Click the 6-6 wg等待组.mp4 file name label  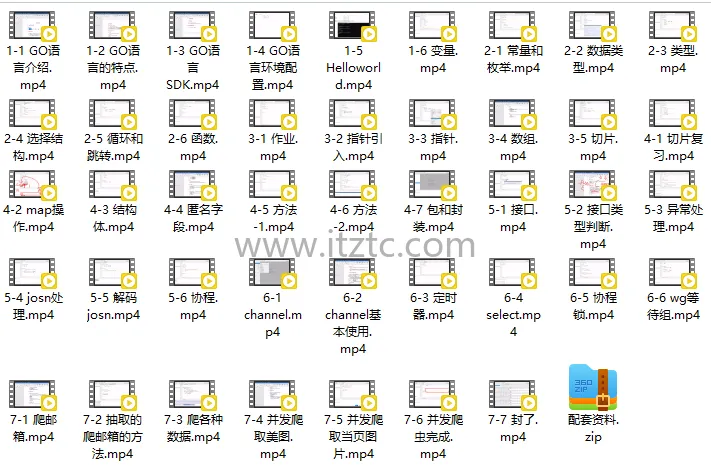(x=672, y=306)
